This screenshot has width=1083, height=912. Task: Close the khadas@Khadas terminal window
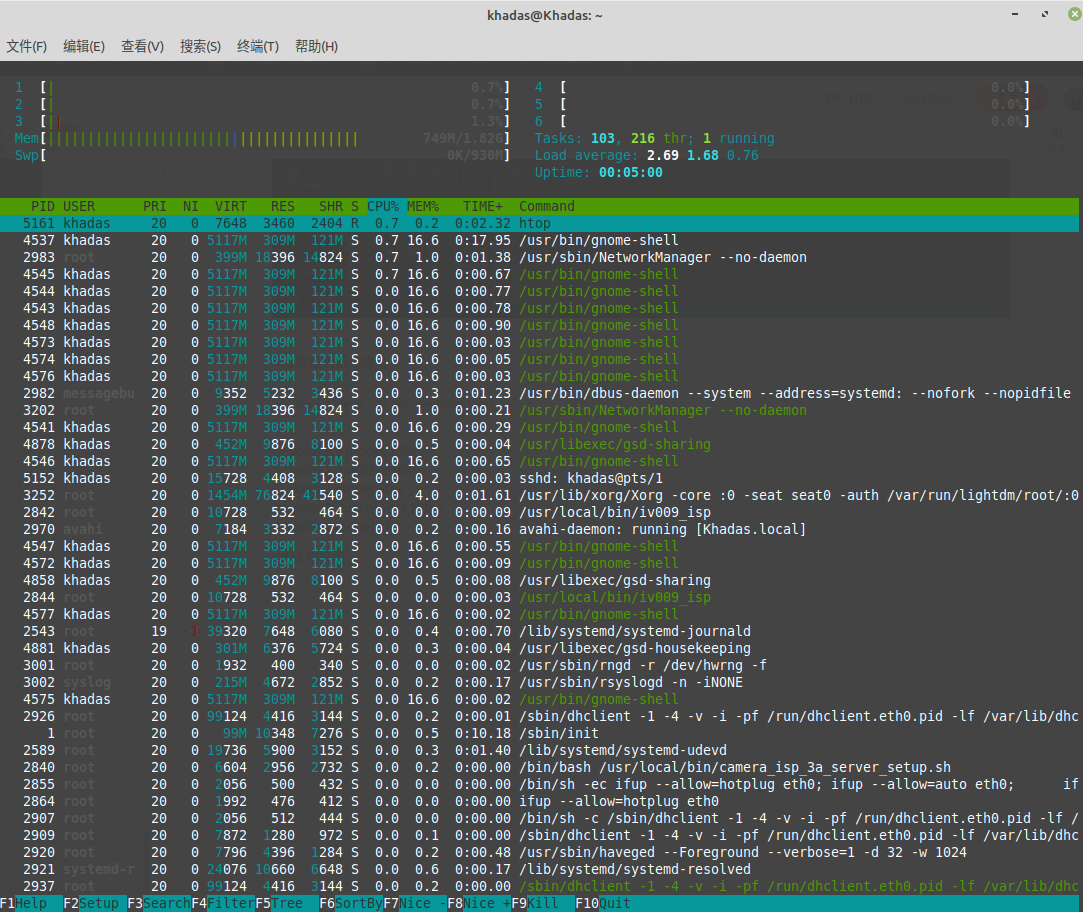[x=1075, y=15]
